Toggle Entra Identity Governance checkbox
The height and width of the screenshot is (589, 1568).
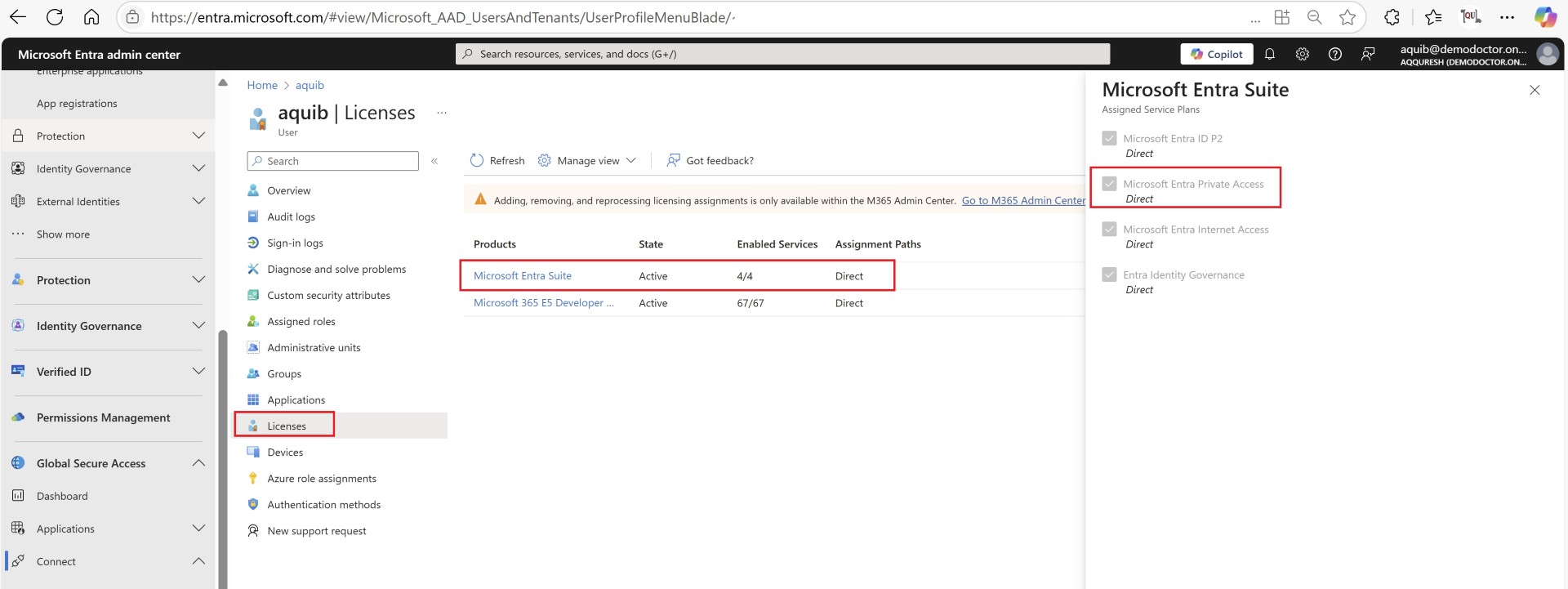[x=1109, y=274]
